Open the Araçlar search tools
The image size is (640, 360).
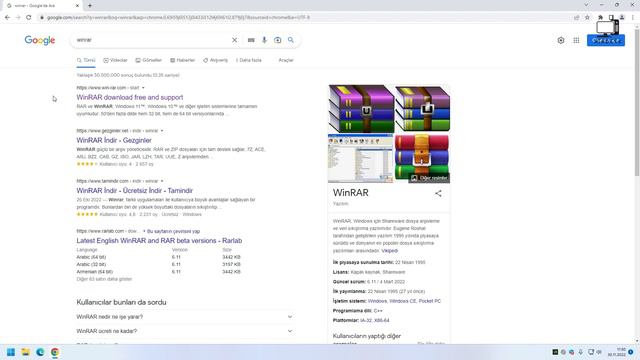tap(286, 60)
